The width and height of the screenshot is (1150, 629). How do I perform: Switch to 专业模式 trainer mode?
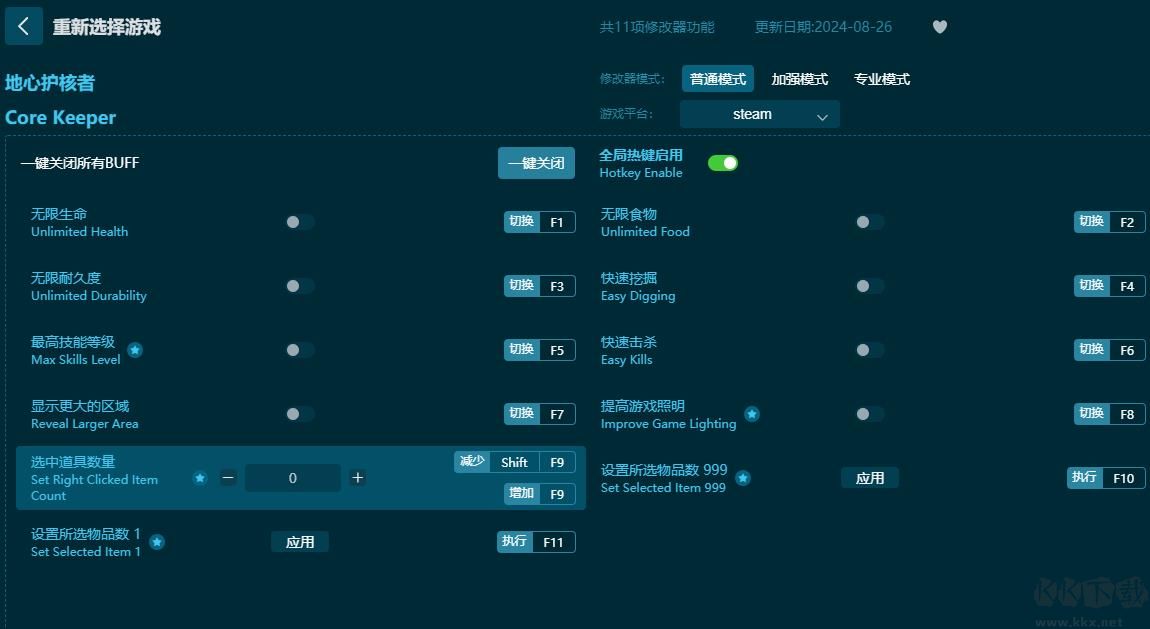point(881,79)
